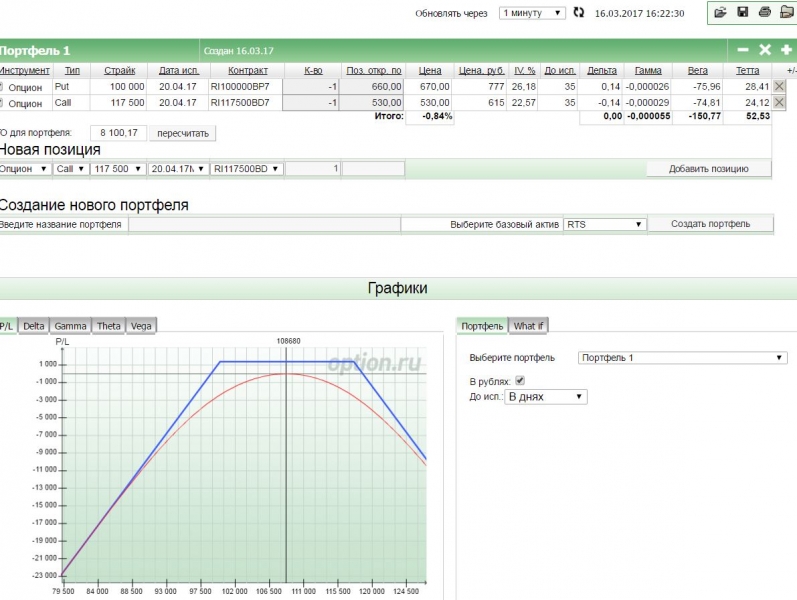
Task: Click the пересчитать button
Action: (182, 133)
